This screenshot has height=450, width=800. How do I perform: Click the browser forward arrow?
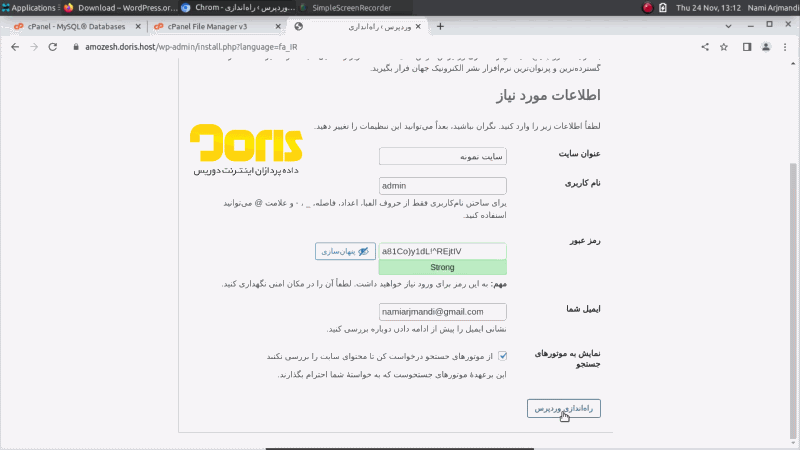(x=34, y=47)
